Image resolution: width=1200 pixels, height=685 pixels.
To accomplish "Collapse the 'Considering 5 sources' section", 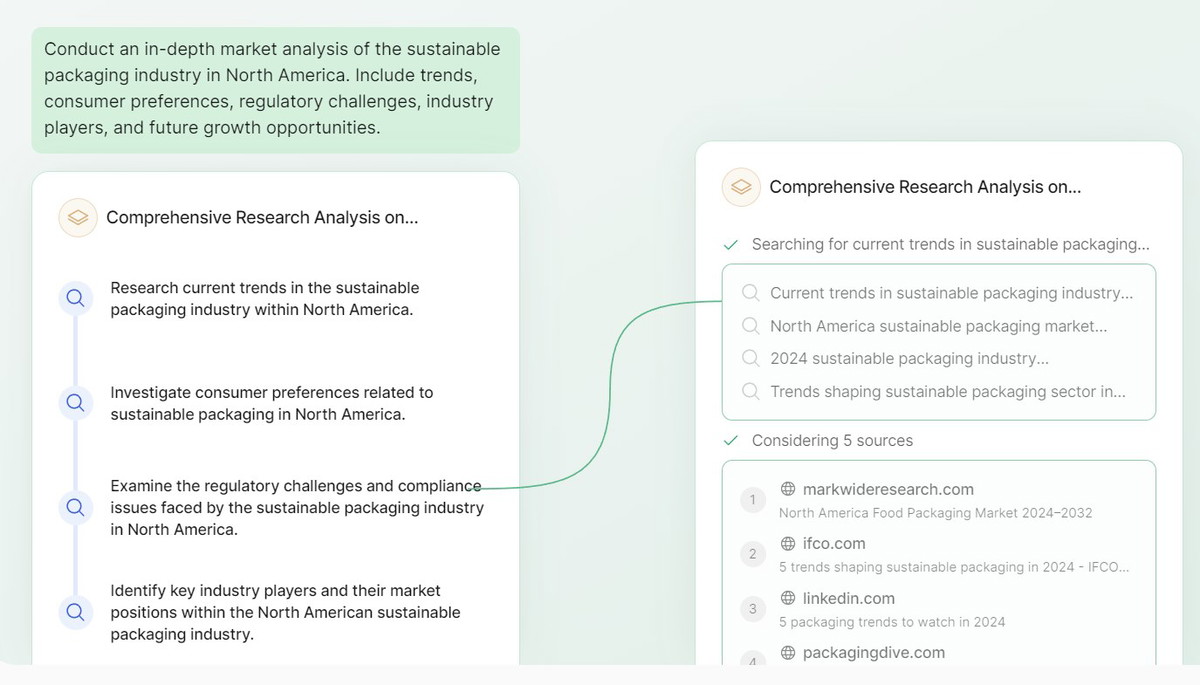I will tap(819, 440).
